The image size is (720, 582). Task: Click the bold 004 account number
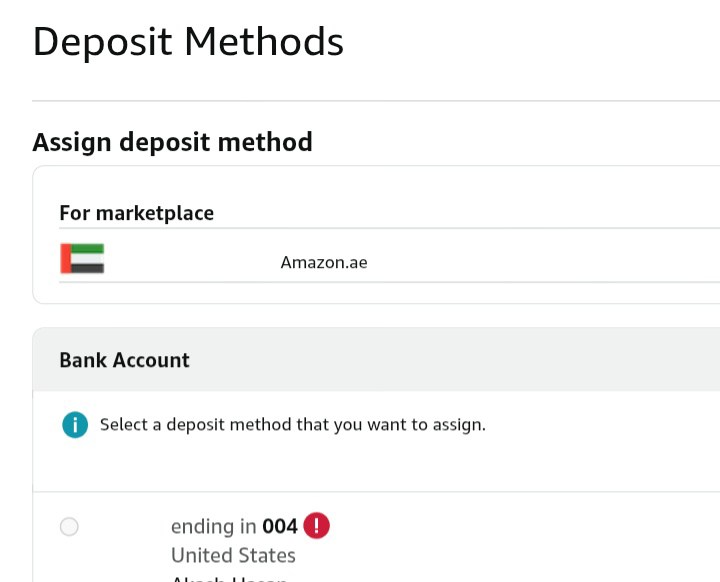pyautogui.click(x=280, y=526)
